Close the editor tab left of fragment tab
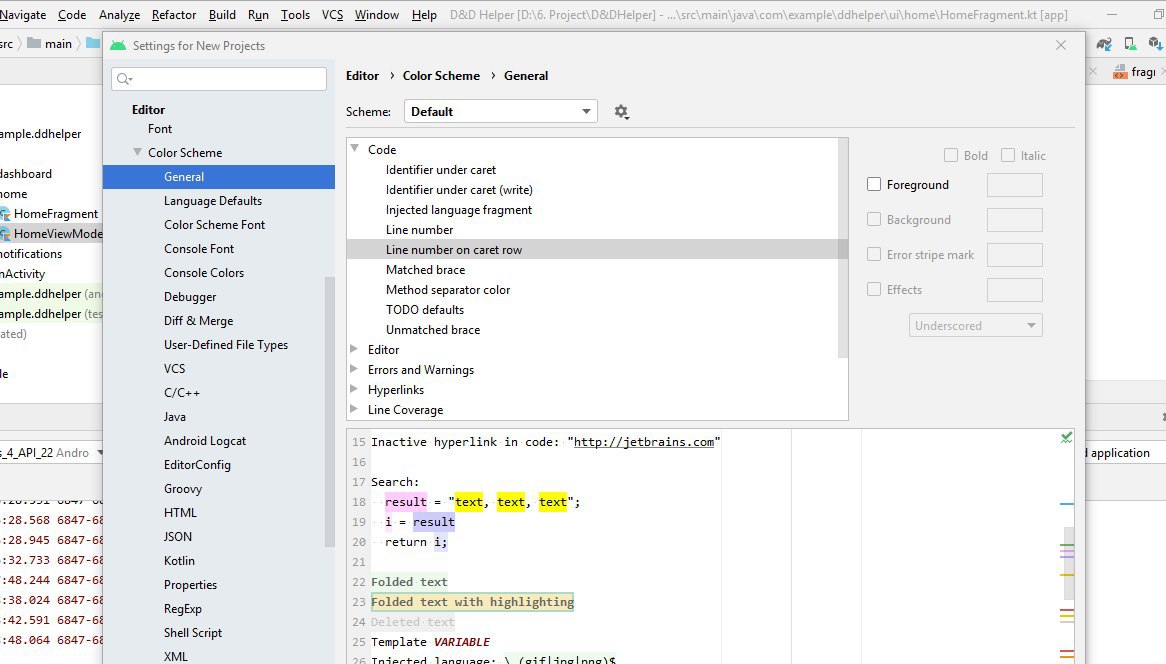Image resolution: width=1166 pixels, height=664 pixels. pyautogui.click(x=1092, y=71)
